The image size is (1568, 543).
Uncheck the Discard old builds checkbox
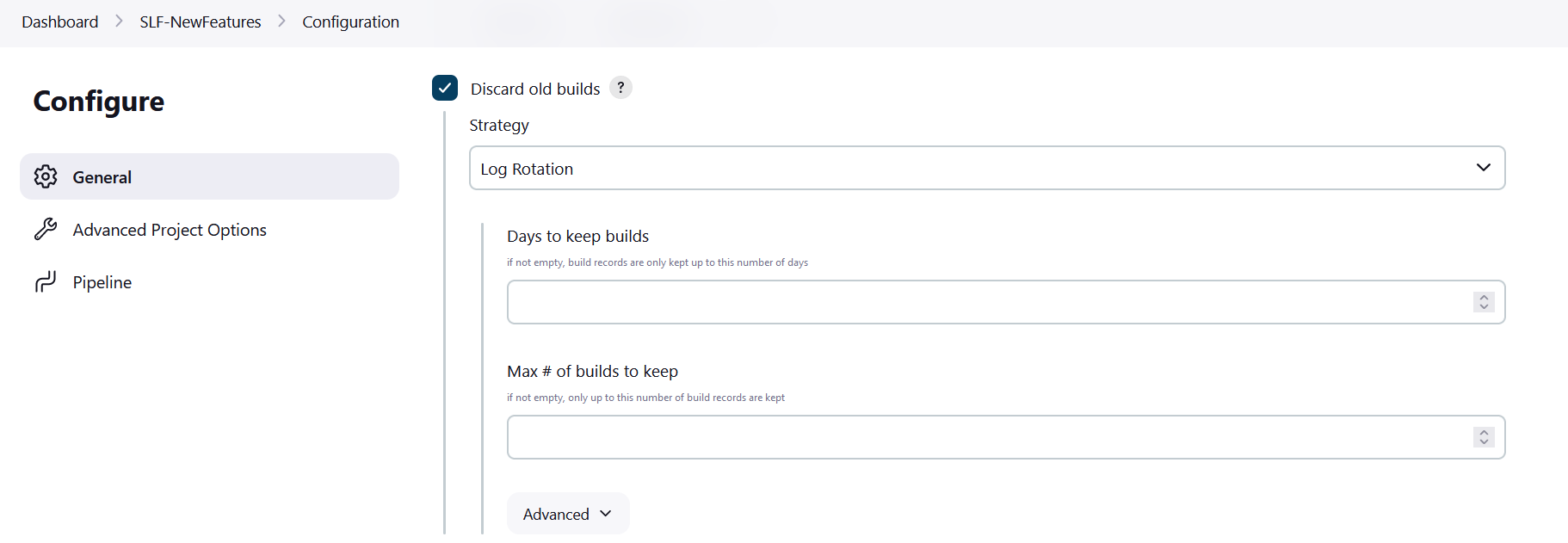[445, 88]
